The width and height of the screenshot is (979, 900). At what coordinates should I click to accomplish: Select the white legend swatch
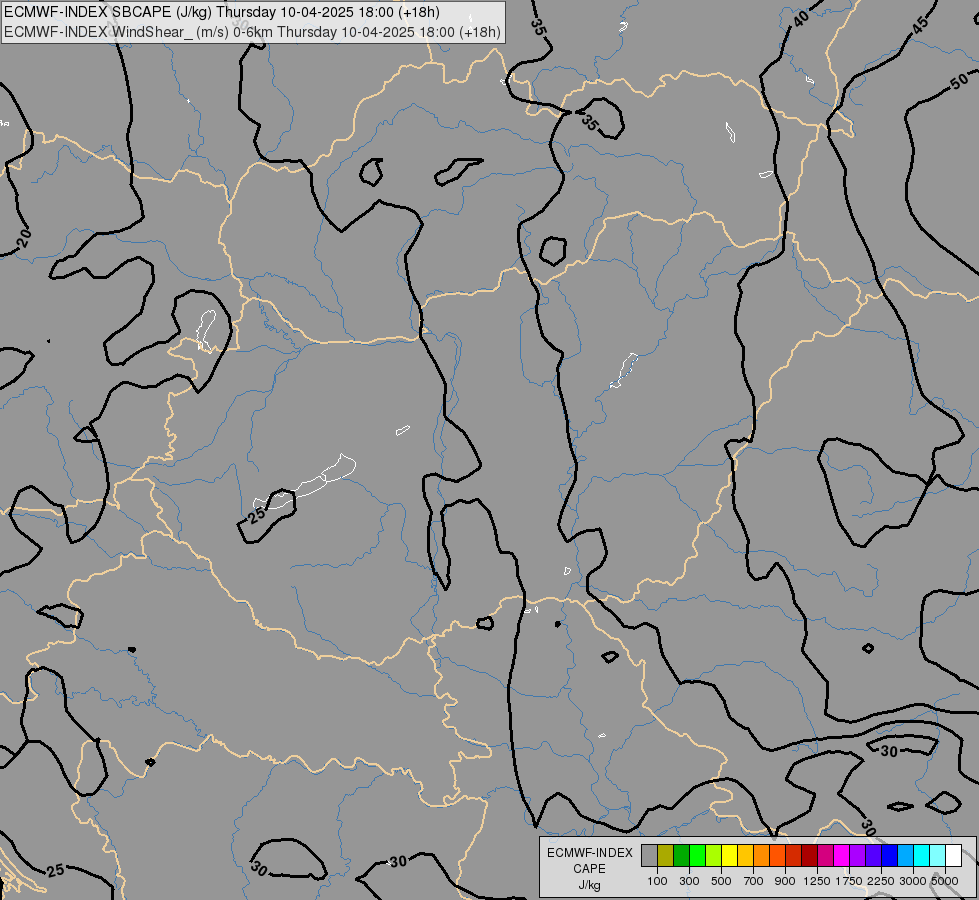pos(953,855)
